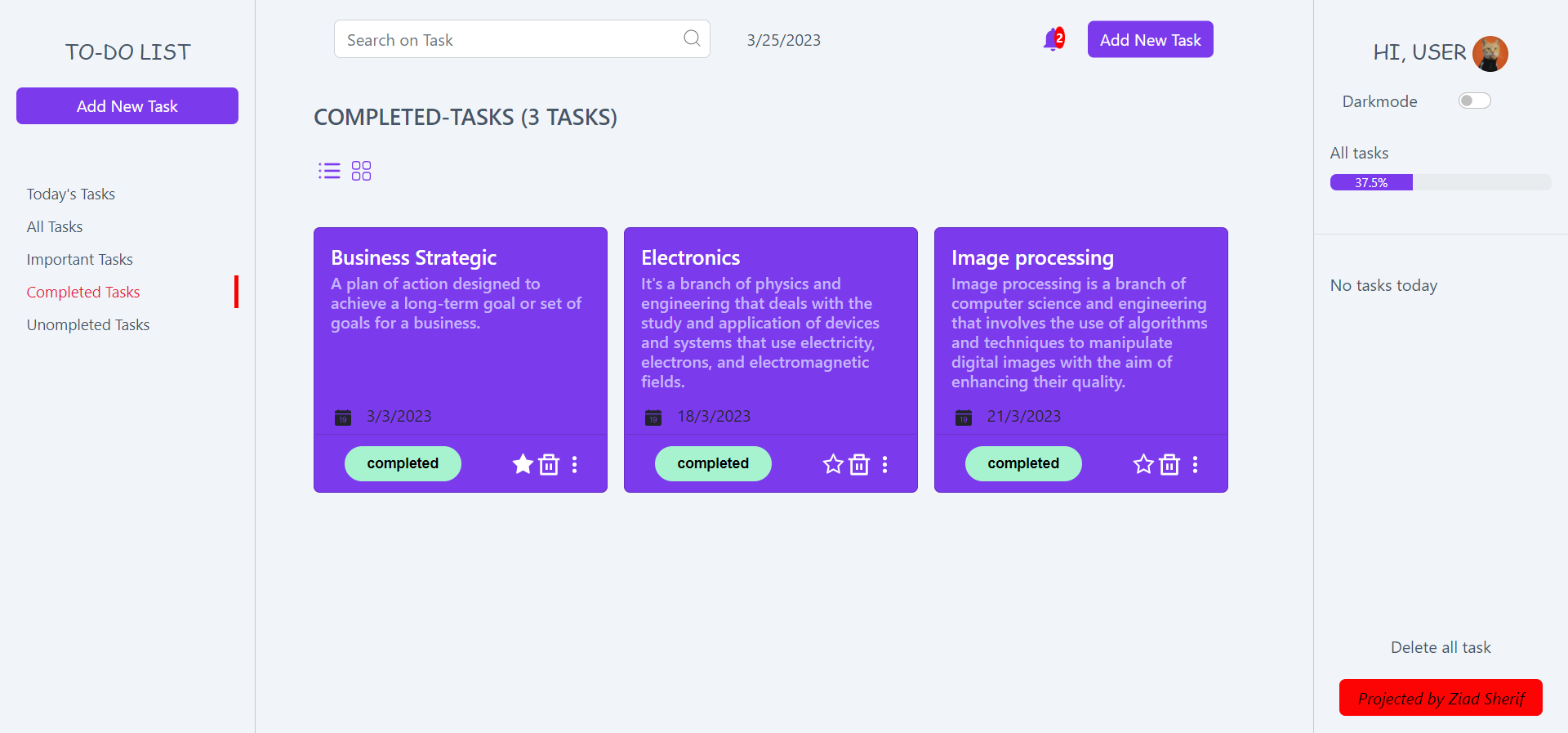Unstar the Business Strategic task
Viewport: 1568px width, 733px height.
pyautogui.click(x=523, y=464)
